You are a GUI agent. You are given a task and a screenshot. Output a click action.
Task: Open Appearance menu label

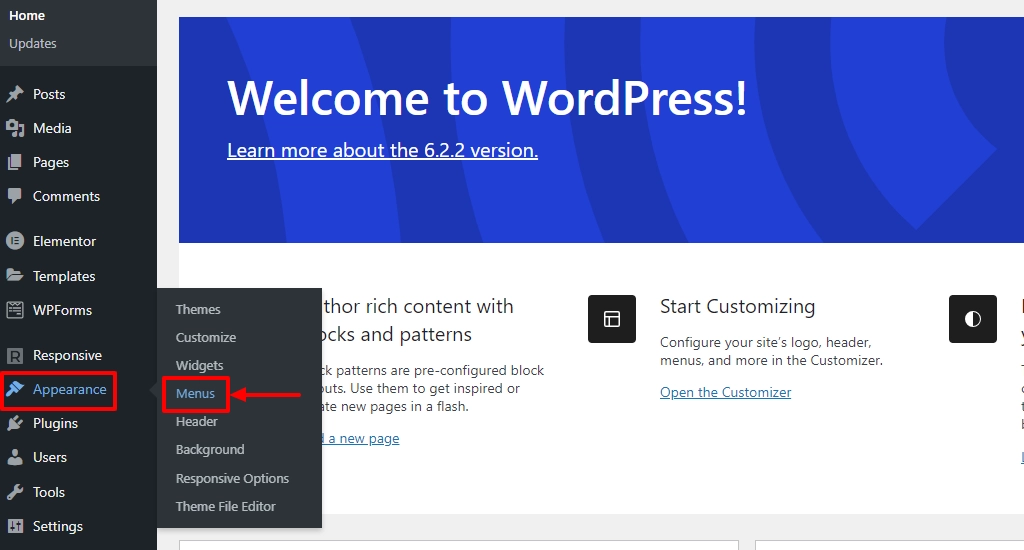[x=70, y=389]
